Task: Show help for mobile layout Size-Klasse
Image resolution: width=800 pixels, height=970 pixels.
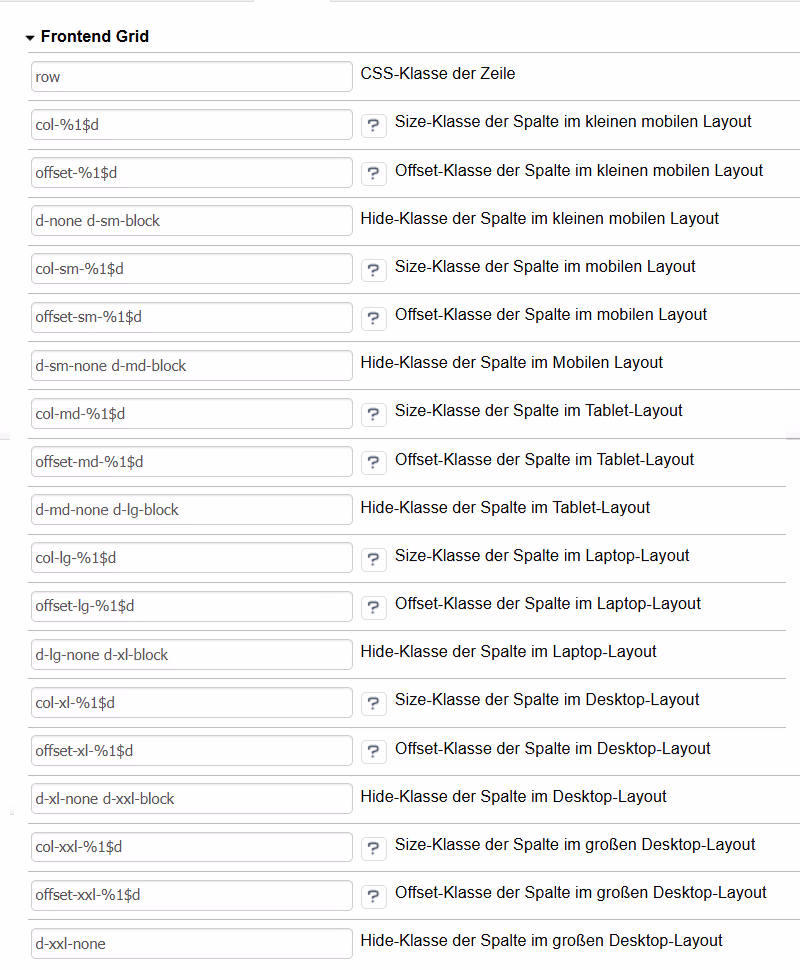Action: 374,270
